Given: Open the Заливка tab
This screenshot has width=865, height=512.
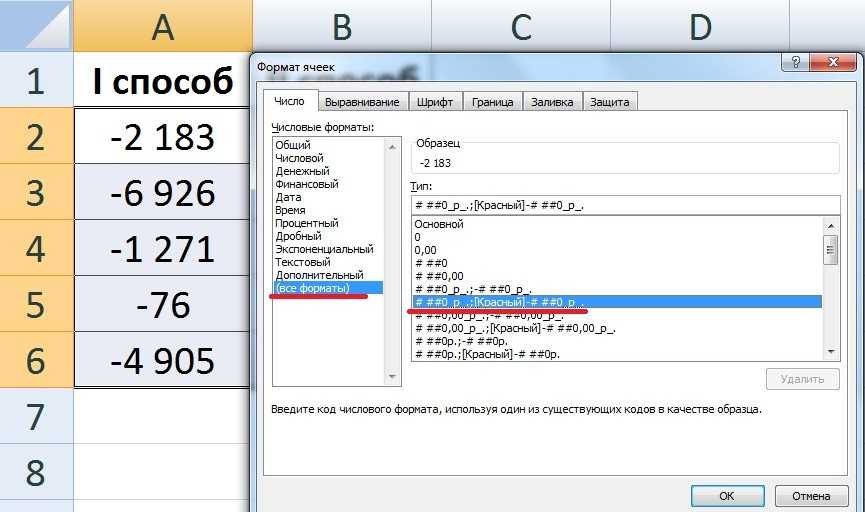Looking at the screenshot, I should click(552, 102).
